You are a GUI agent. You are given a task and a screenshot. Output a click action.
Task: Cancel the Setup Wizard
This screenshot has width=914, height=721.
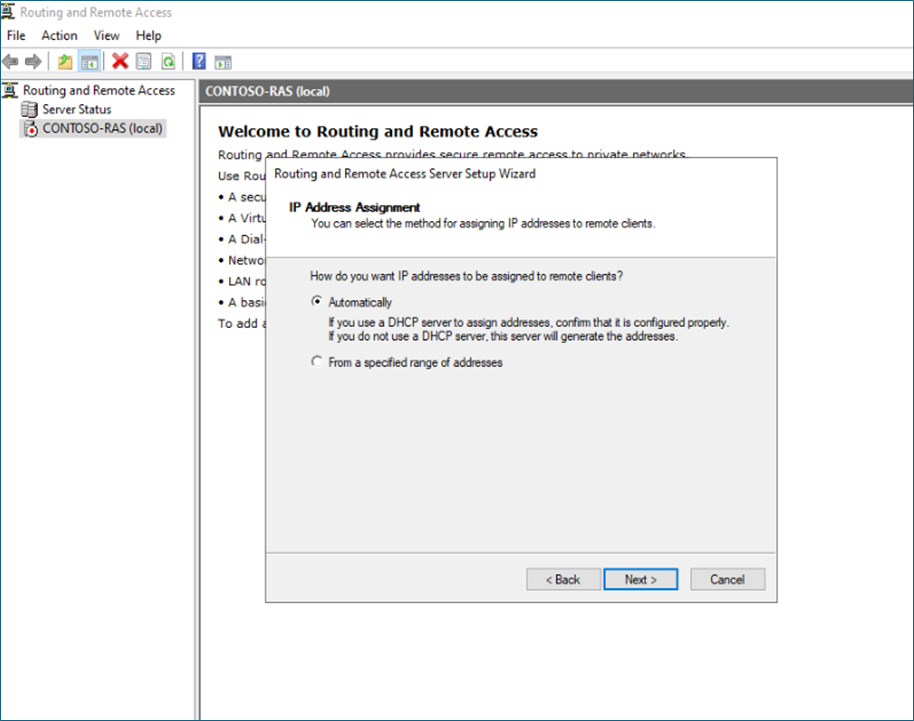tap(727, 579)
